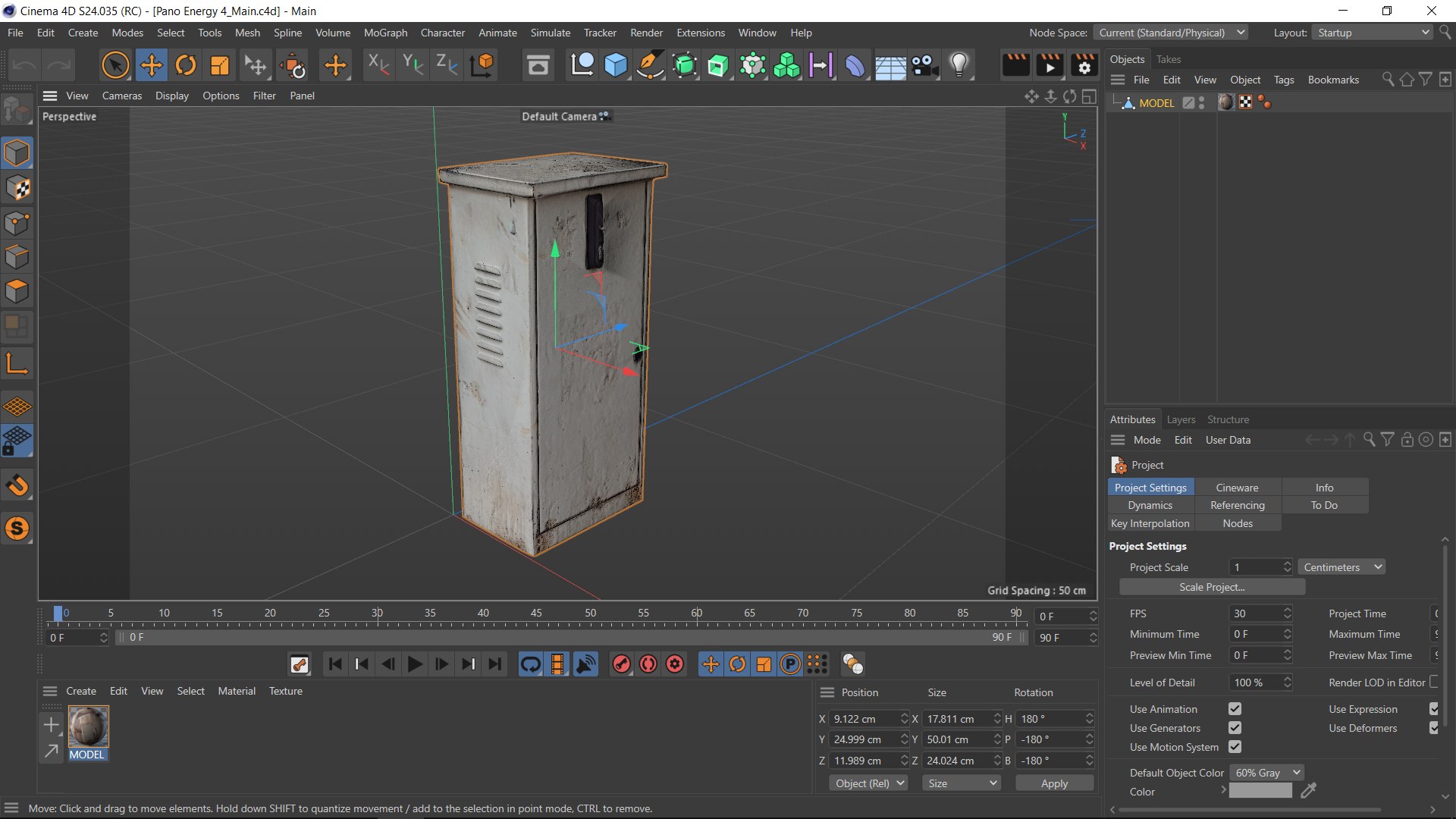Toggle Use Motion System checkbox

click(x=1235, y=747)
